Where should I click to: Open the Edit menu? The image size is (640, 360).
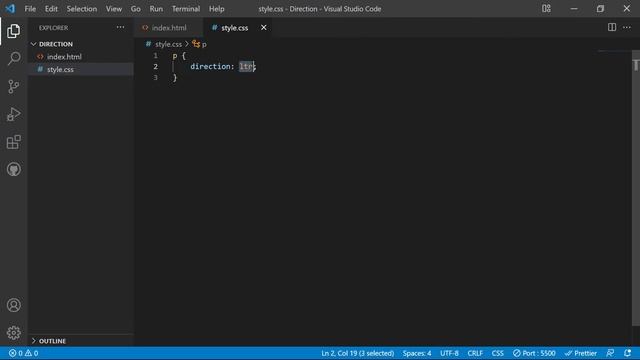point(51,9)
